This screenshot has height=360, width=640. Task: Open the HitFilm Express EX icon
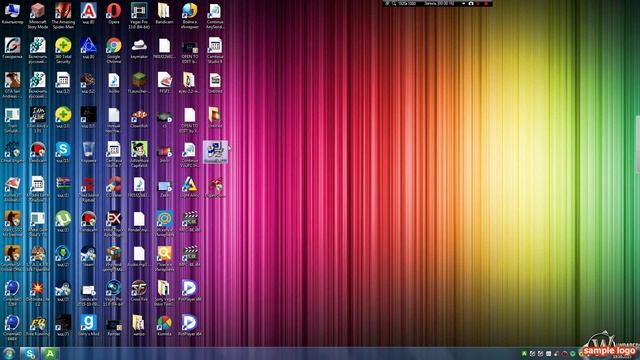pos(114,223)
